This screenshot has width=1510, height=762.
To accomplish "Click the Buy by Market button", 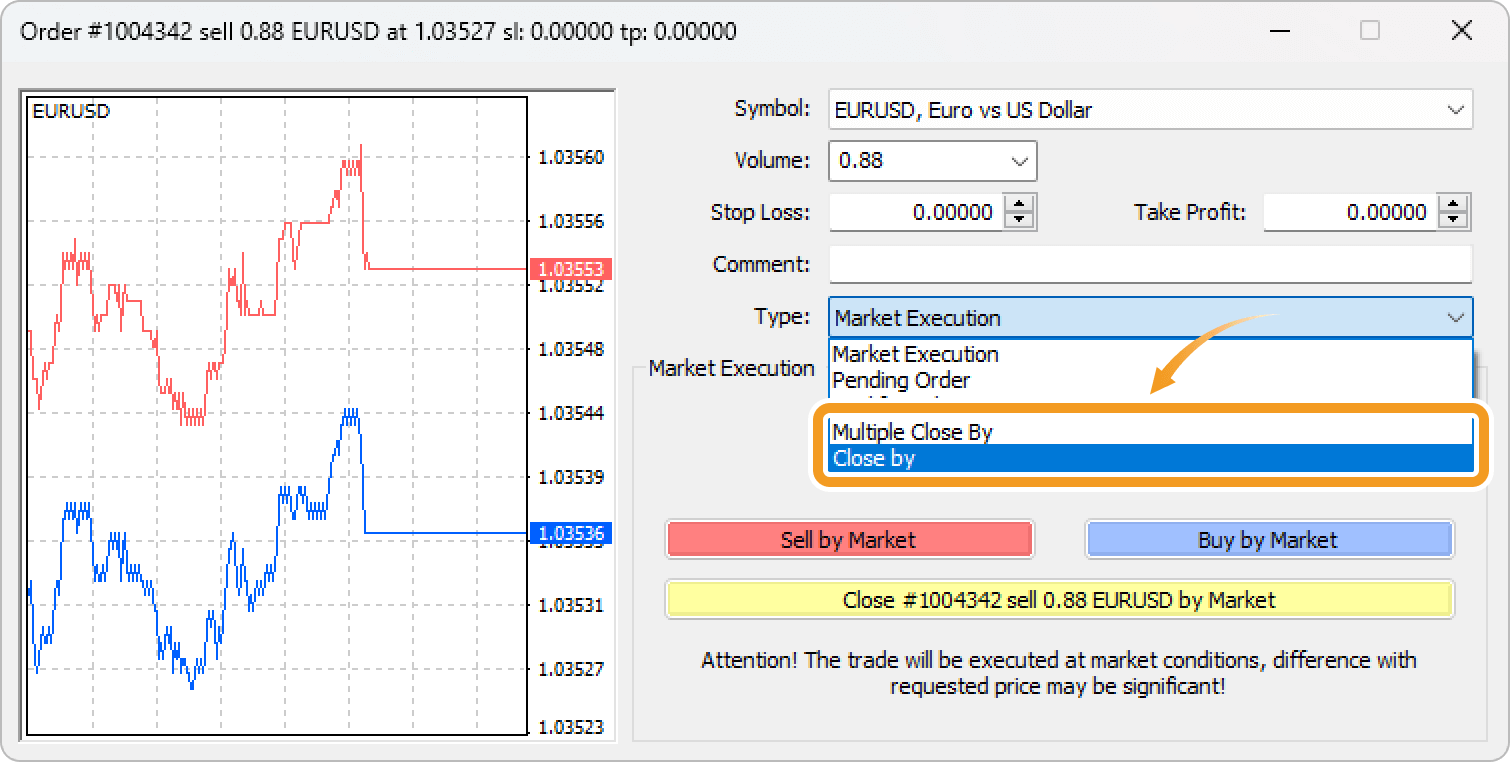I will click(x=1267, y=540).
